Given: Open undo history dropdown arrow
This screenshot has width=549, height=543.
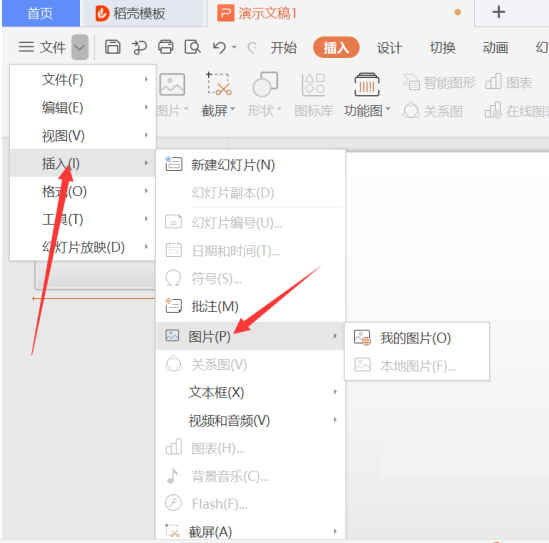Looking at the screenshot, I should pos(234,47).
